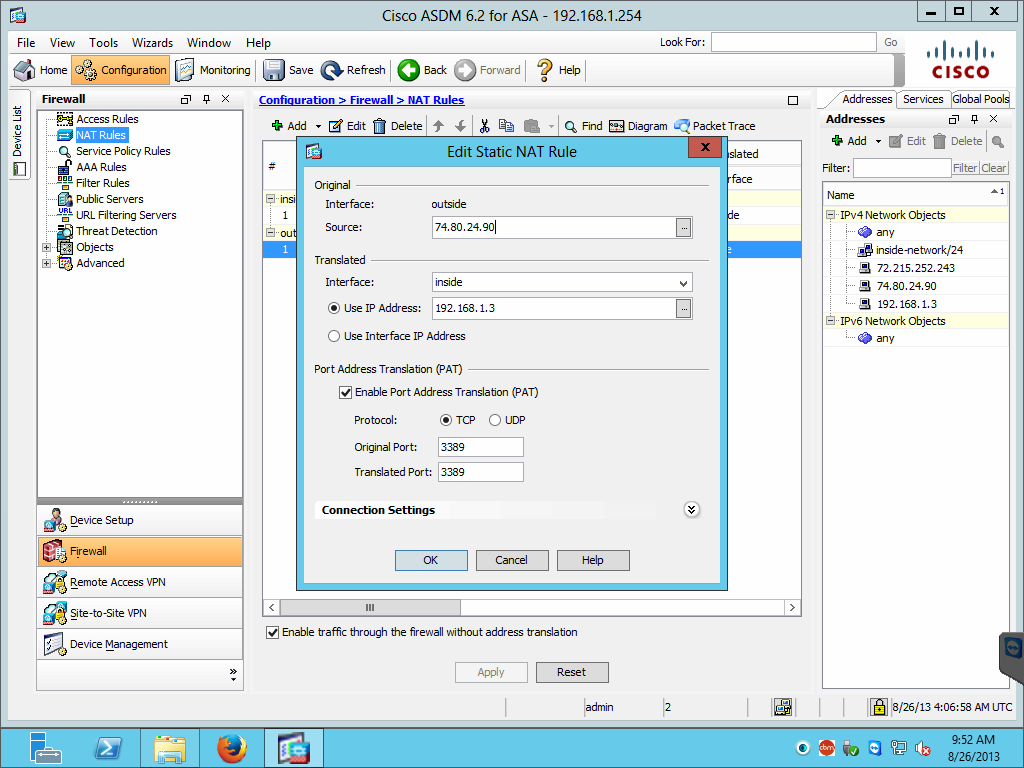The width and height of the screenshot is (1024, 768).
Task: Confirm the NAT rule with OK
Action: [x=431, y=560]
